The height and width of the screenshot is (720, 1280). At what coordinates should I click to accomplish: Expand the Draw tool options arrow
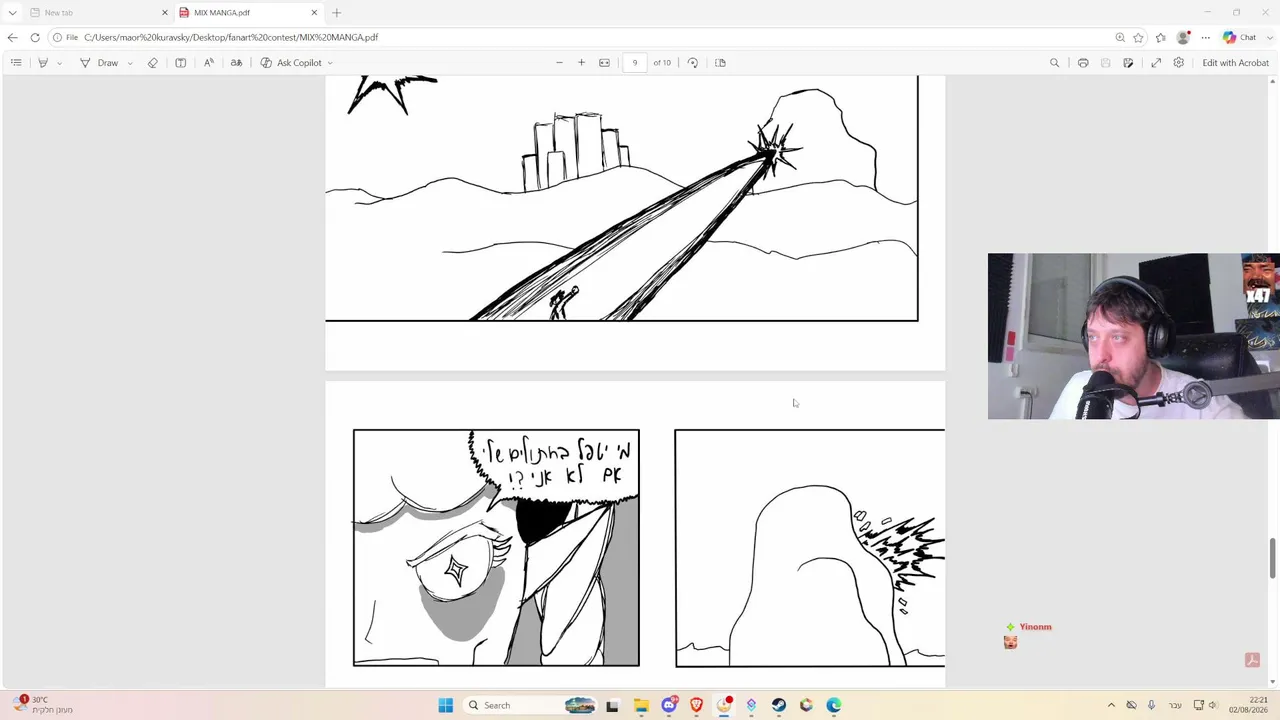(130, 63)
